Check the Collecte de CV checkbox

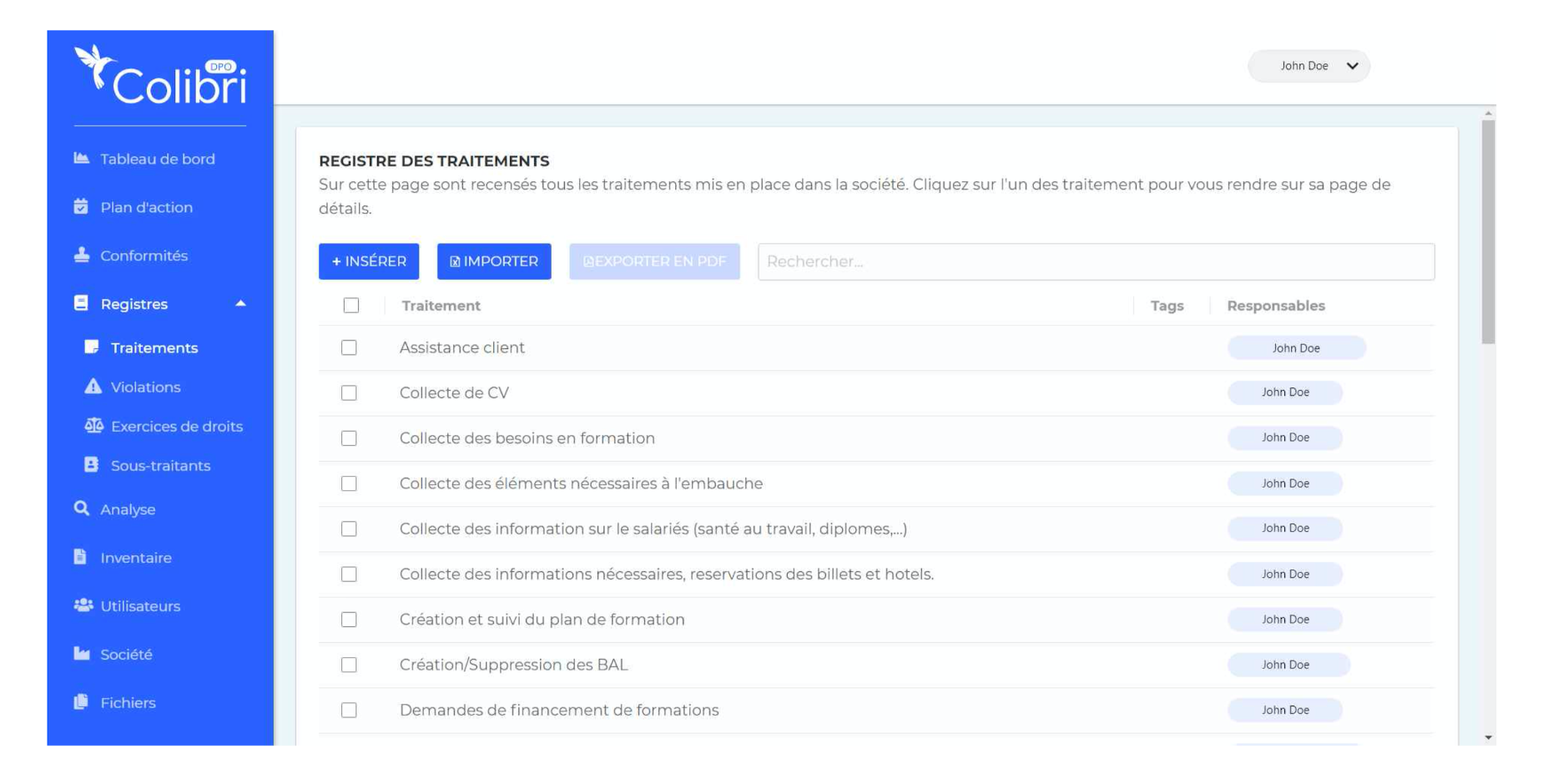click(349, 392)
